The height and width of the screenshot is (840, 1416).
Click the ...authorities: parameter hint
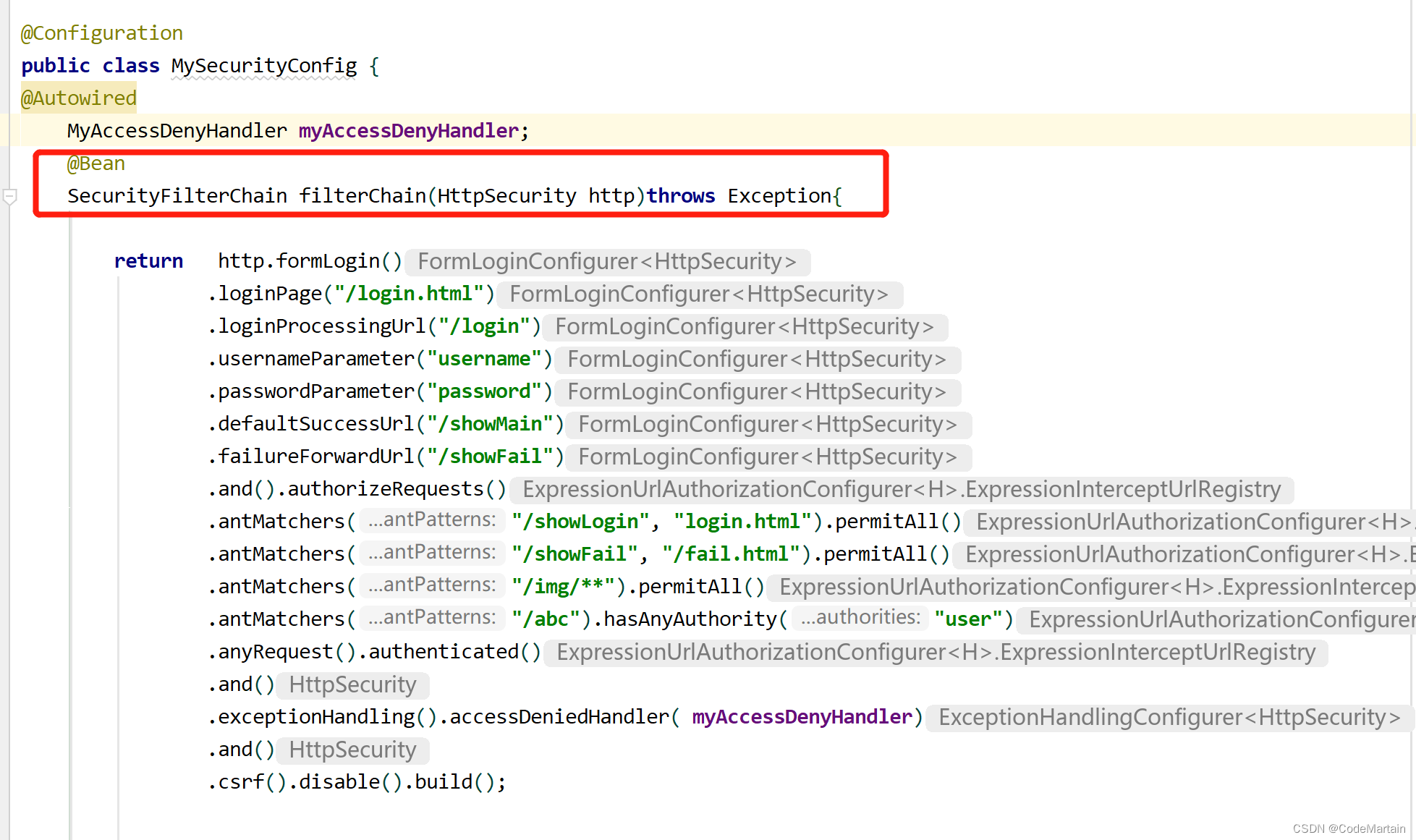pyautogui.click(x=860, y=618)
